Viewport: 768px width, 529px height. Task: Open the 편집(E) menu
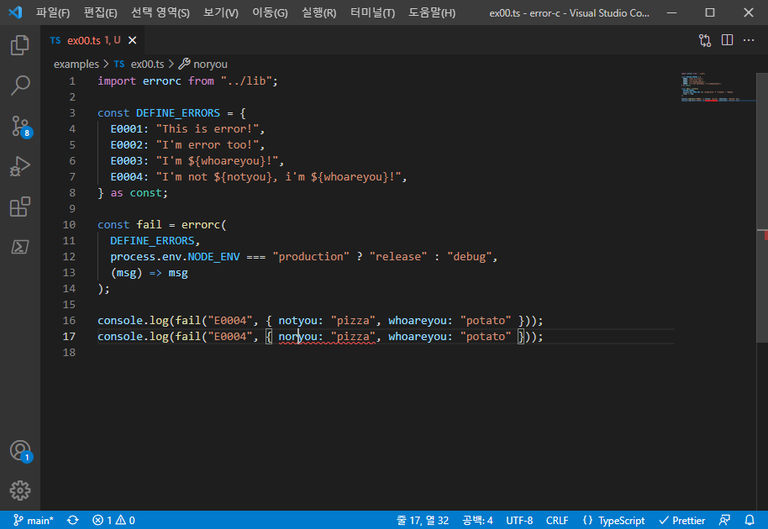(100, 13)
